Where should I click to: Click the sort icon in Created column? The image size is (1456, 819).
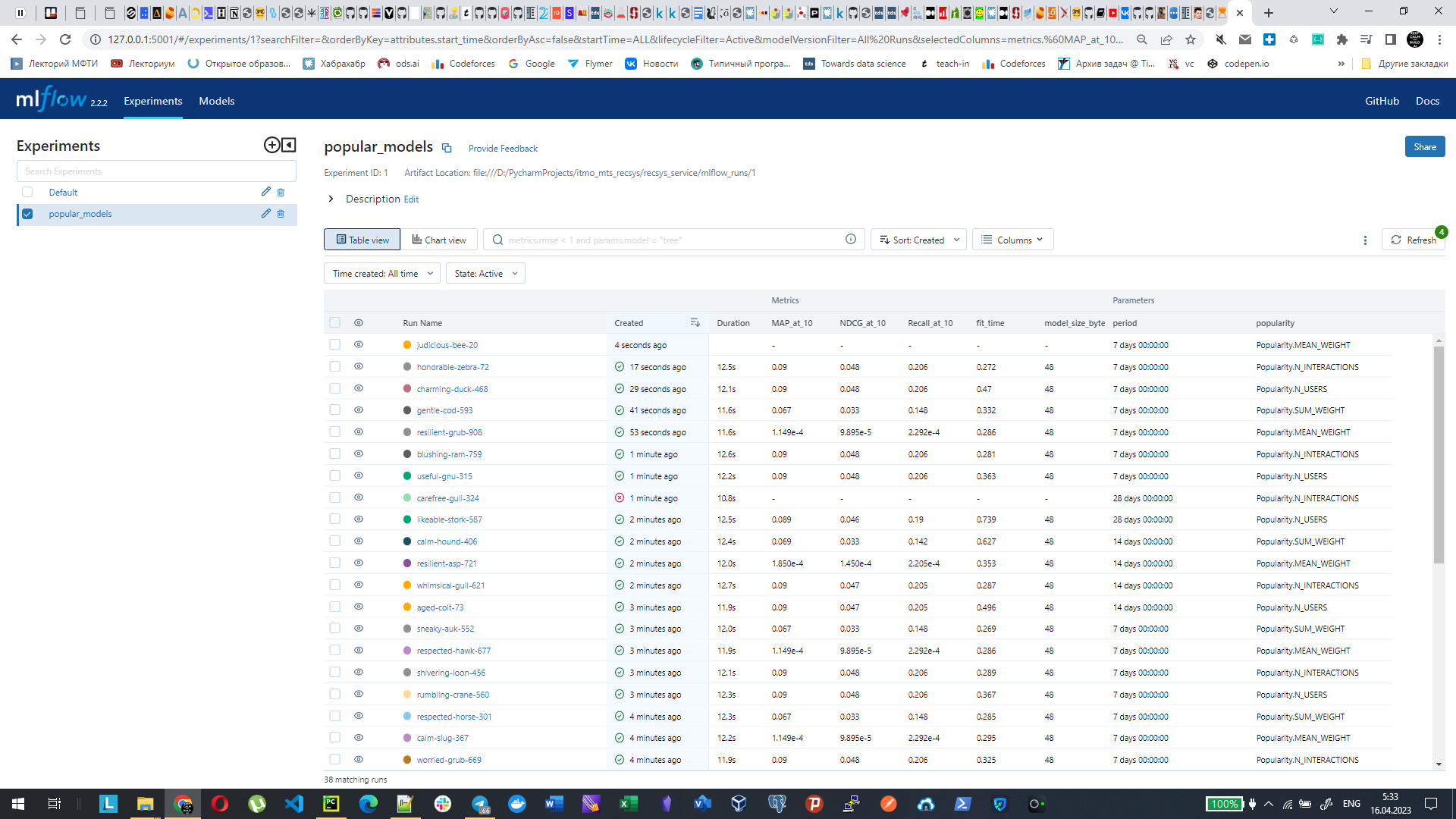pos(695,323)
